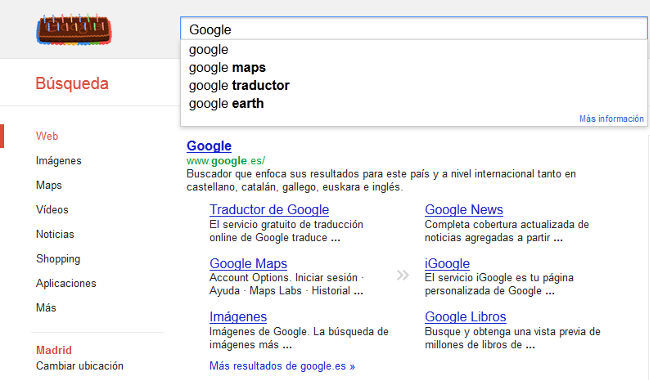The width and height of the screenshot is (650, 380).
Task: Switch to Noticias in the sidebar
Action: click(55, 234)
